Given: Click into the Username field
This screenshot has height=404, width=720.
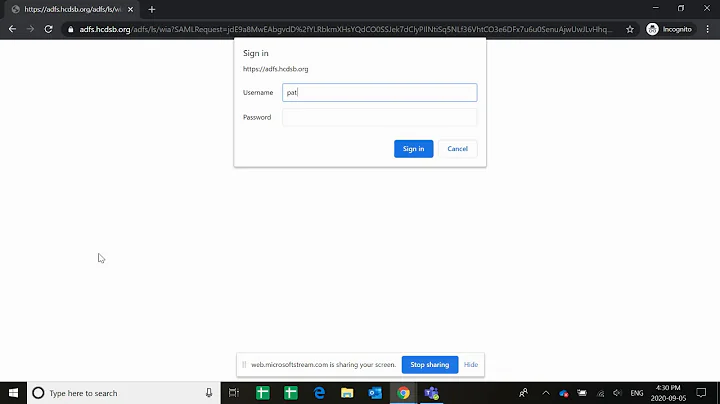Looking at the screenshot, I should [x=379, y=92].
